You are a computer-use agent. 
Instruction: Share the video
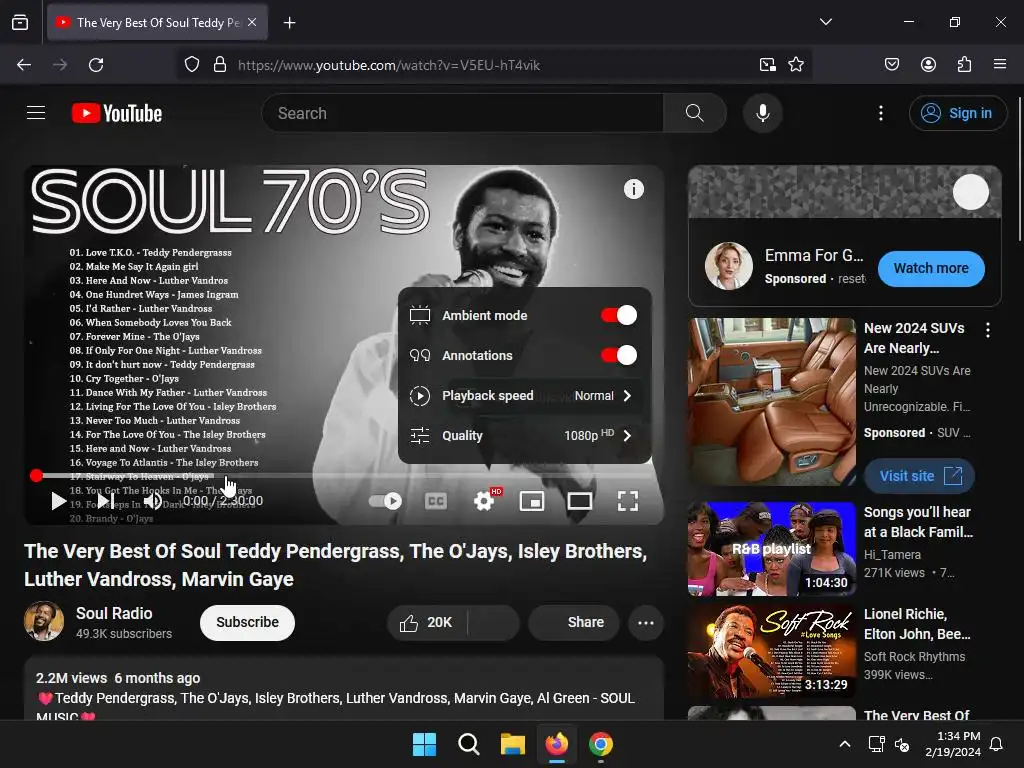coord(574,622)
